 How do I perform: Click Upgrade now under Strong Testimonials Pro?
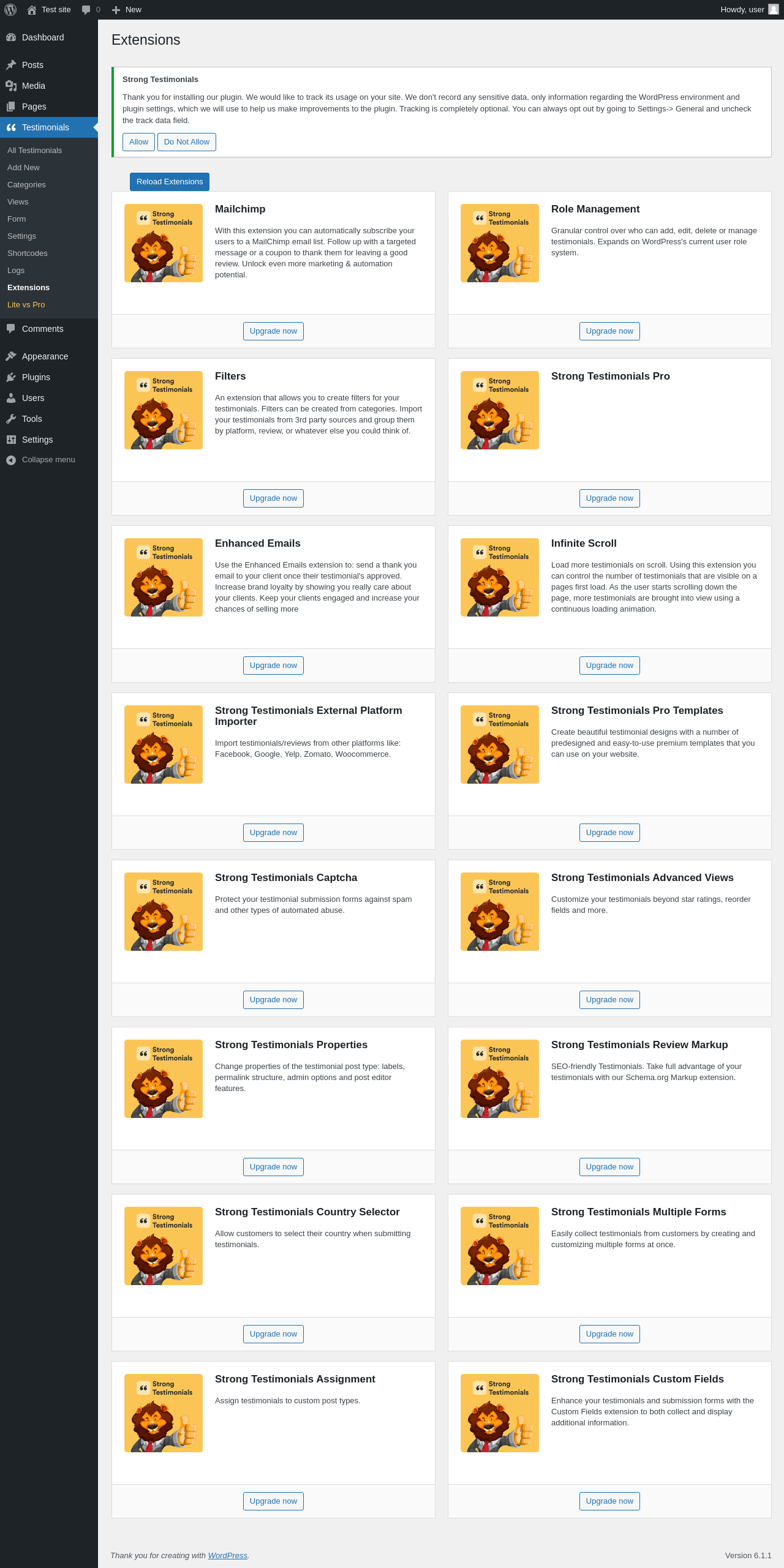tap(609, 498)
